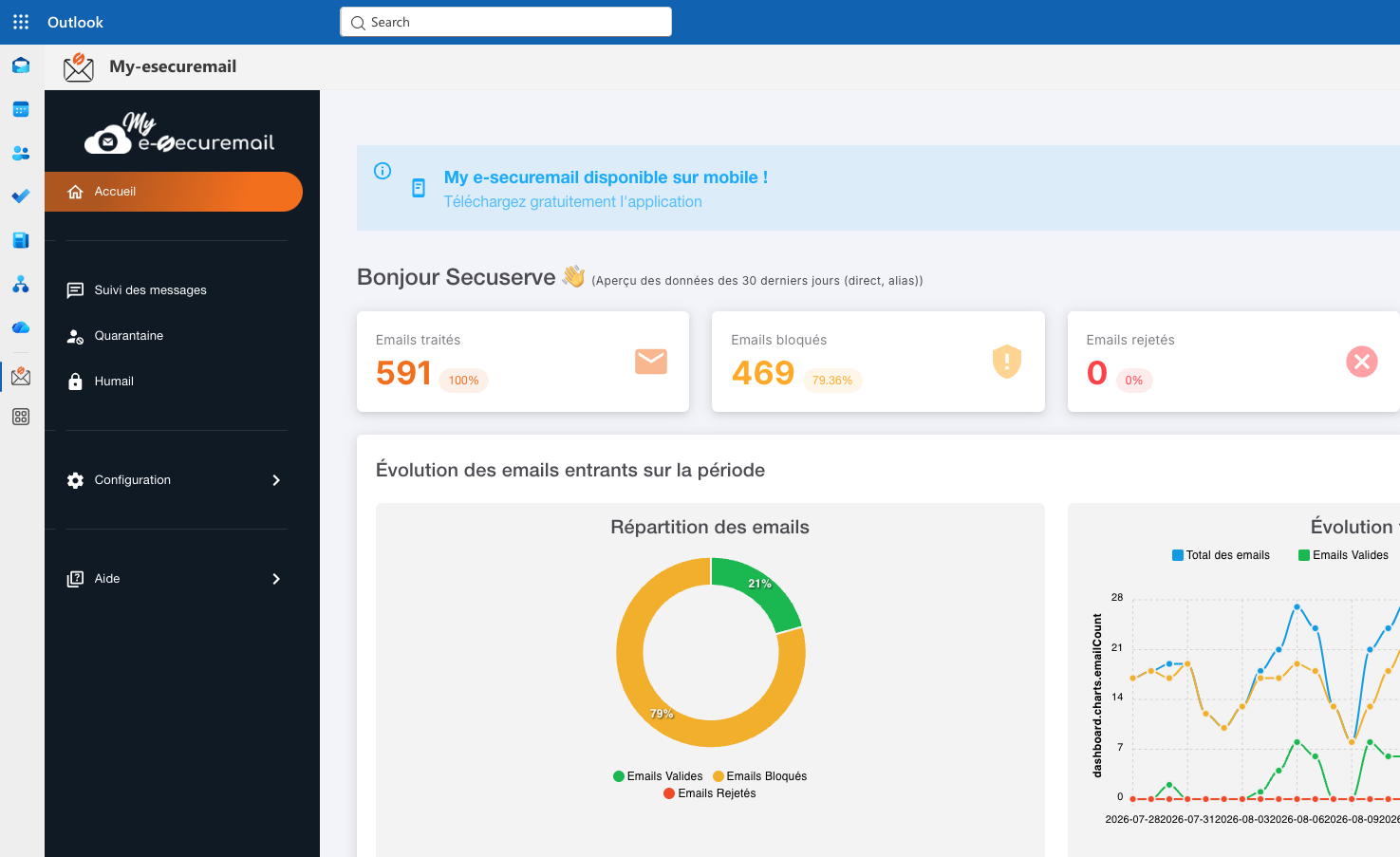Click the 469 emails bloqués value

763,373
